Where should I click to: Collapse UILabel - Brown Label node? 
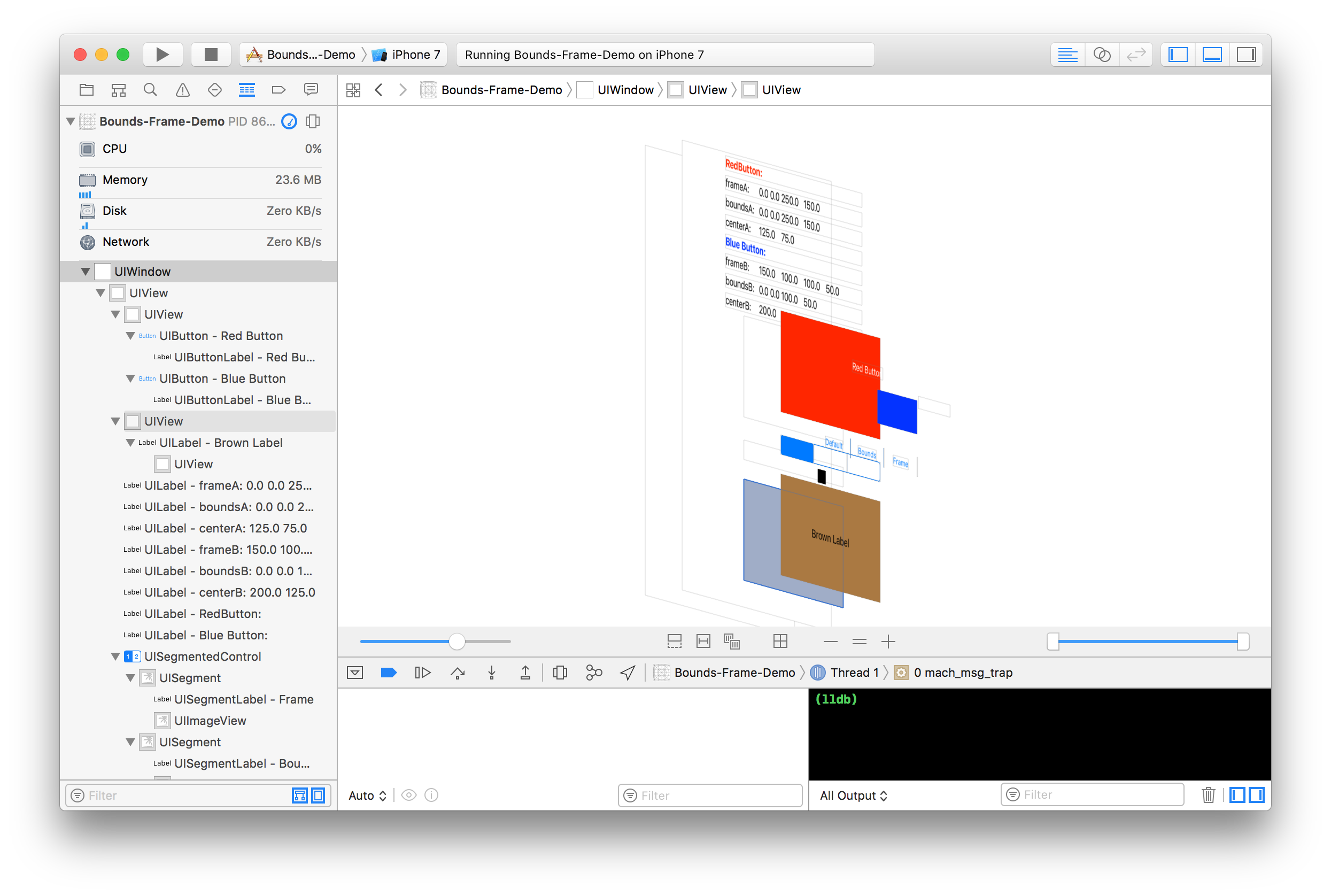(130, 442)
